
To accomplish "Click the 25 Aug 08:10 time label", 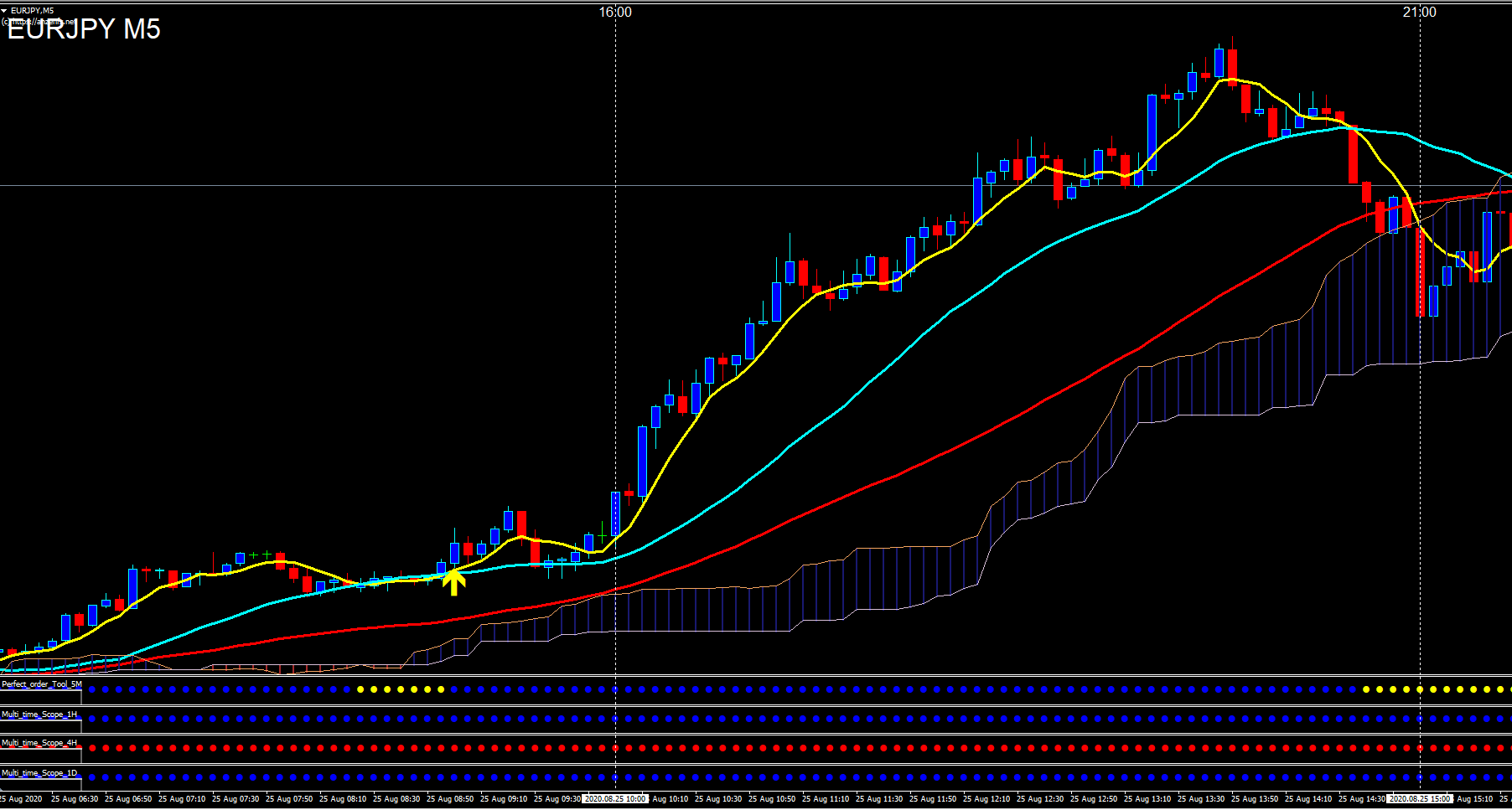I will (343, 799).
